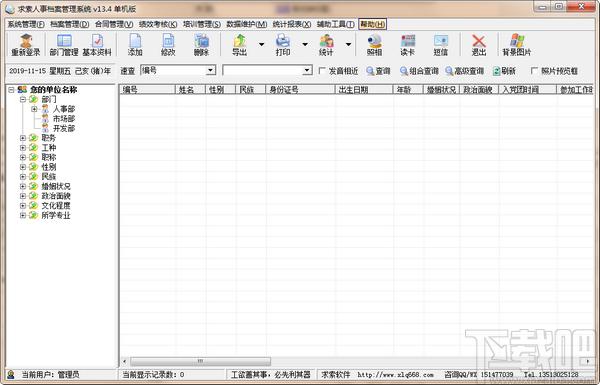Click the 身份证号 column header
600x385 pixels.
pos(300,90)
